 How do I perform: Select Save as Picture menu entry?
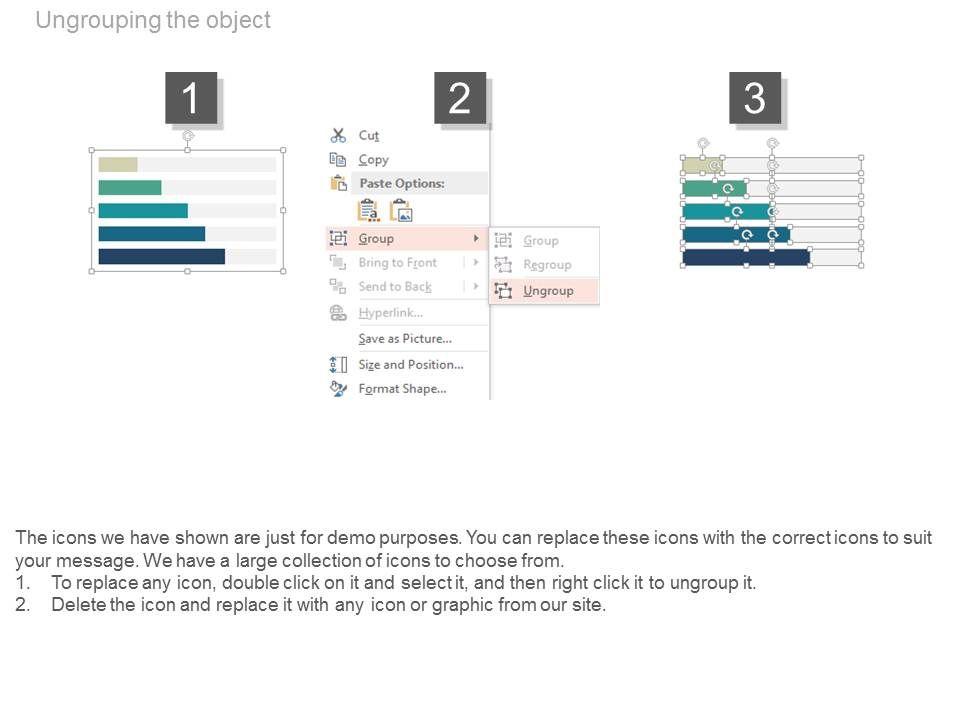point(405,339)
